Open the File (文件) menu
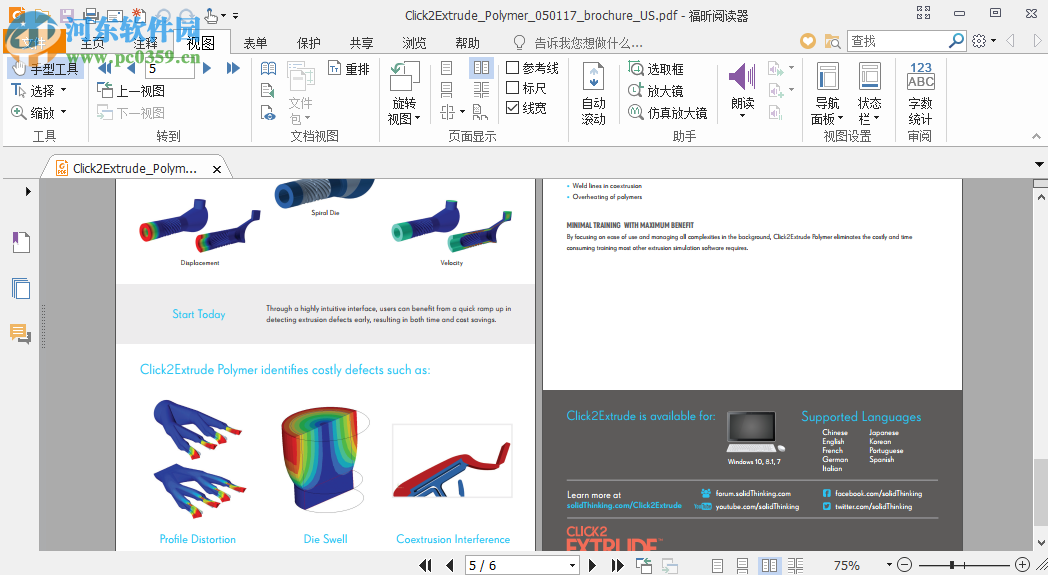Screen dimensions: 1048x575 pyautogui.click(x=33, y=43)
